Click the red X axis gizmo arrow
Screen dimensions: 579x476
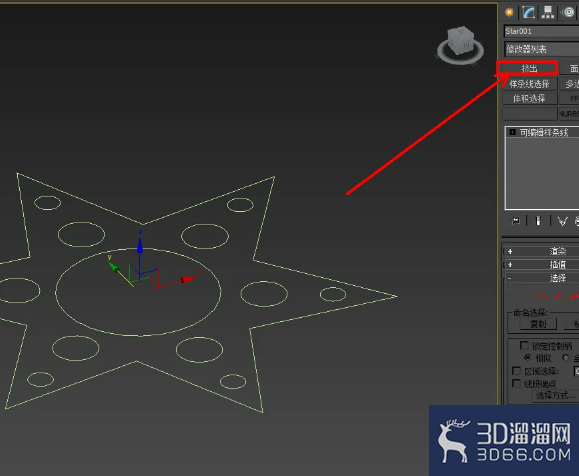tap(188, 280)
